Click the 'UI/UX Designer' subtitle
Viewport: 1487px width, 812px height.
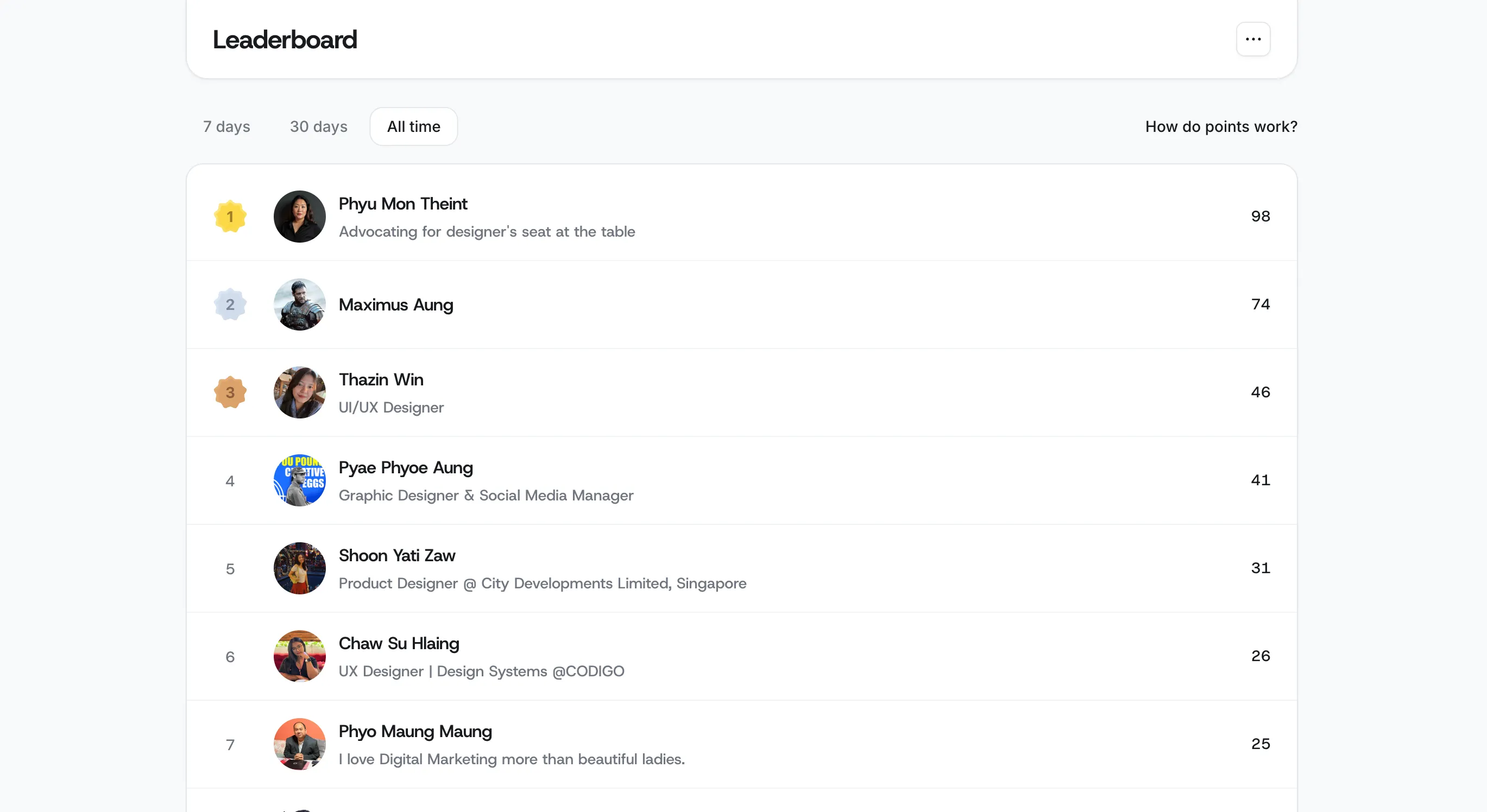(x=392, y=408)
